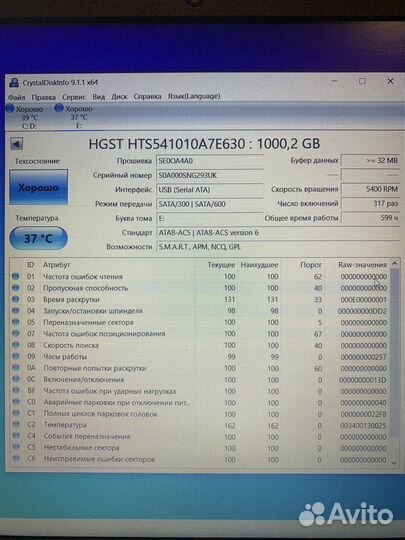Image resolution: width=405 pixels, height=540 pixels.
Task: Click raw value 003400130025
Action: click(x=363, y=425)
